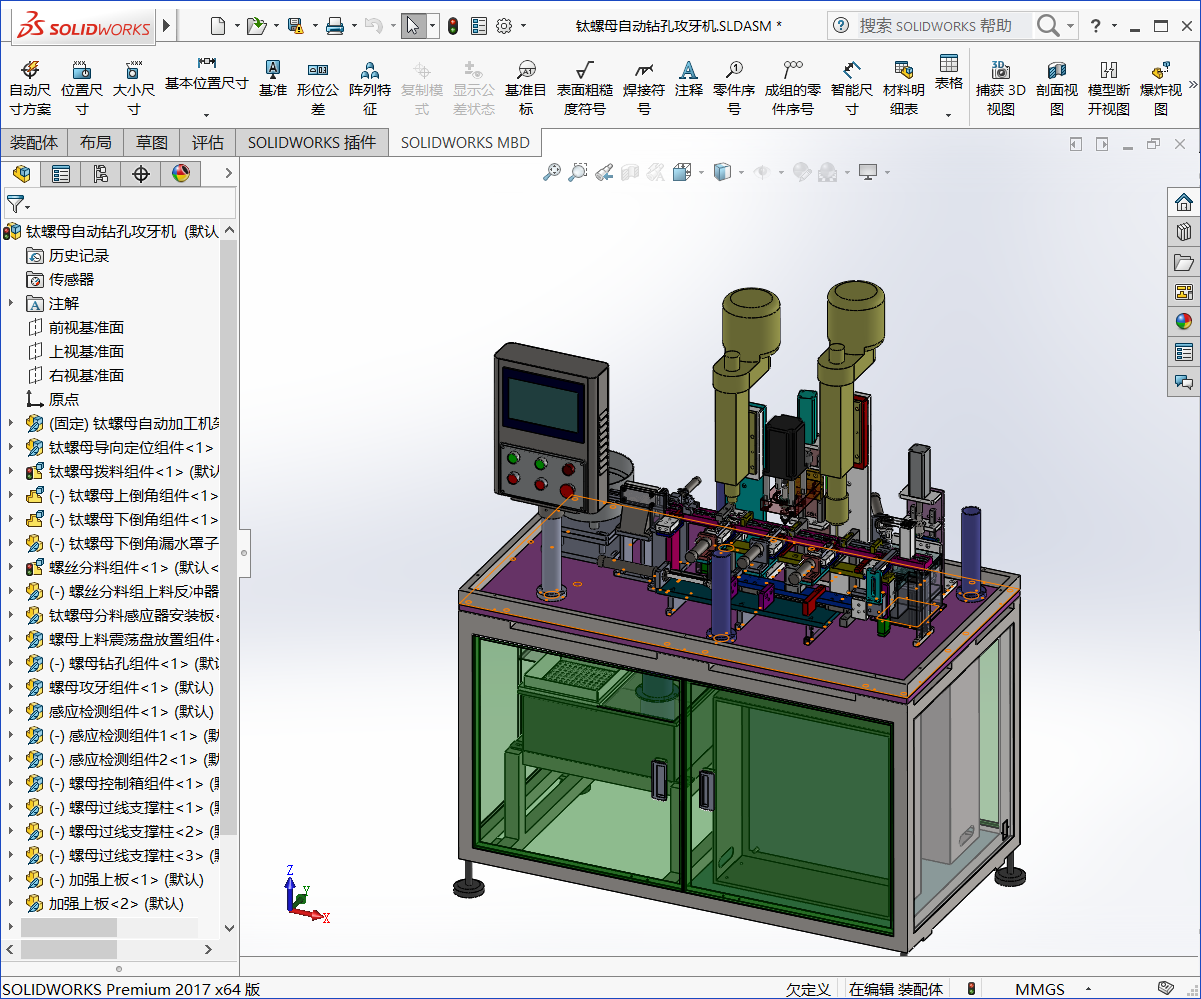Screen dimensions: 1201x999
Task: Click the Save icon in quick toolbar
Action: click(x=295, y=26)
